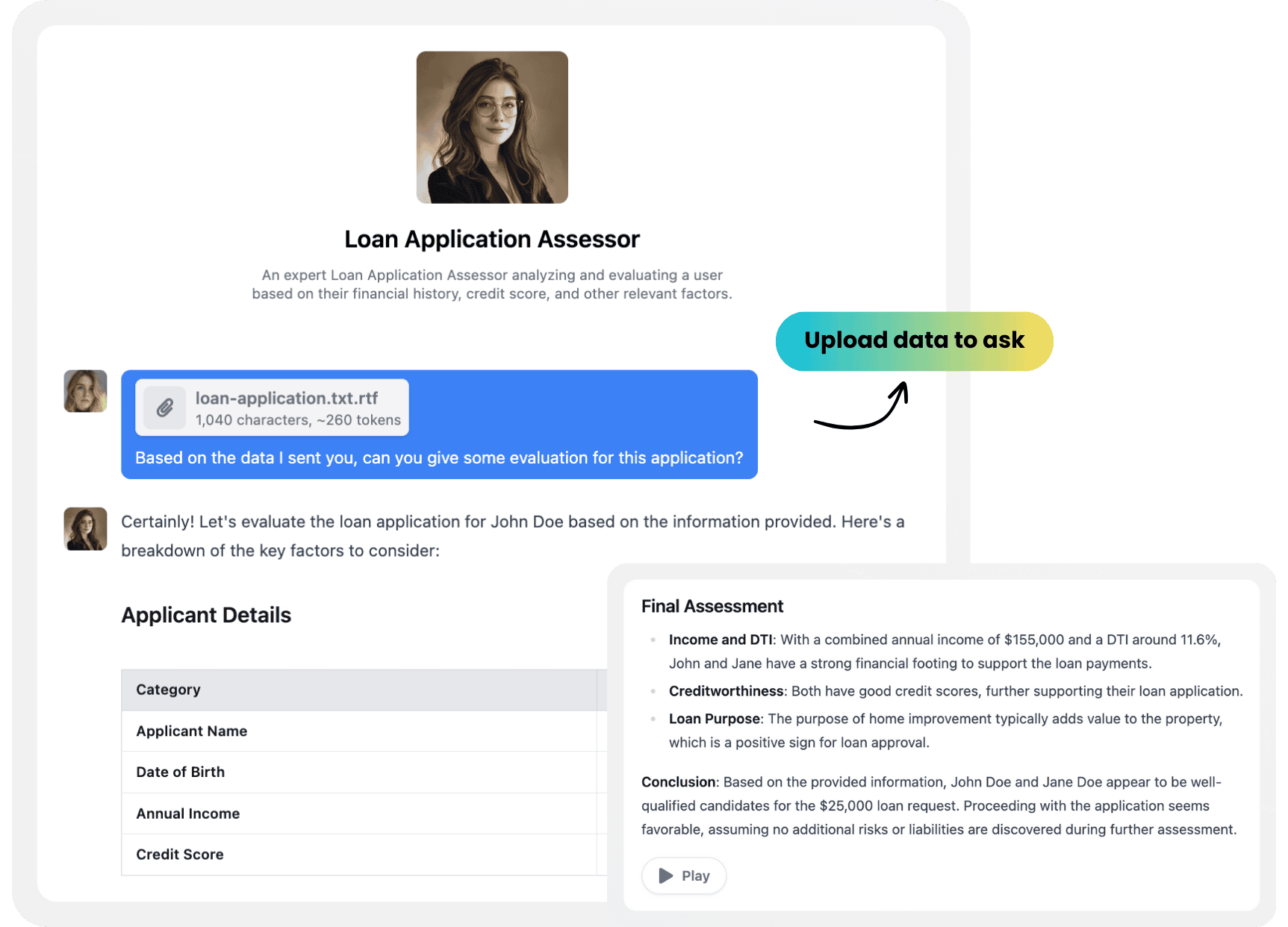Screen dimensions: 1288x927
Task: Select the Annual Income table row
Action: pyautogui.click(x=364, y=814)
